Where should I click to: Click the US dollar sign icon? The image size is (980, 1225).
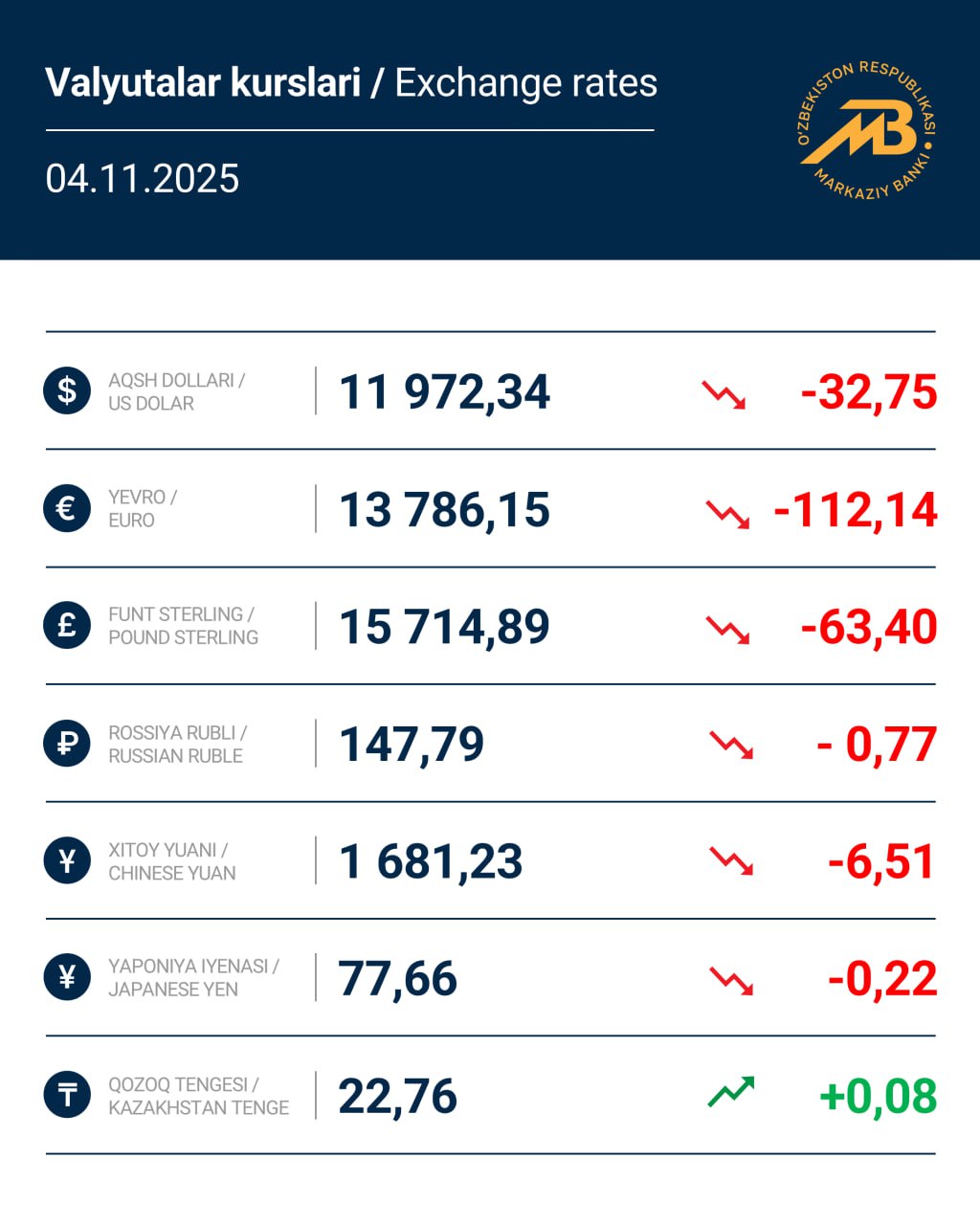click(67, 391)
